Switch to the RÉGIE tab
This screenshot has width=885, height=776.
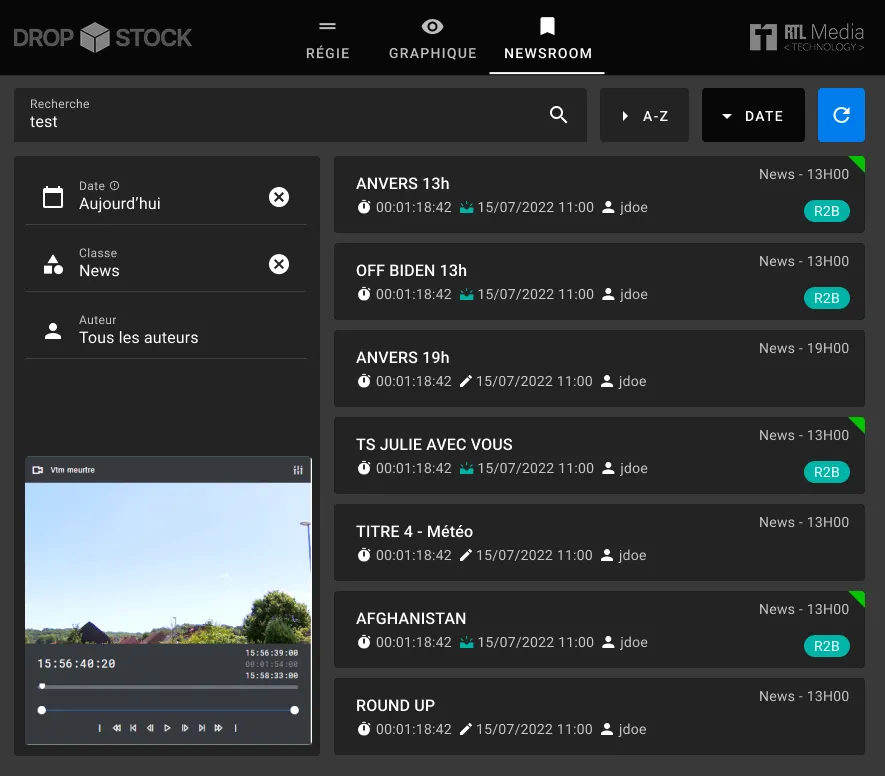point(327,39)
